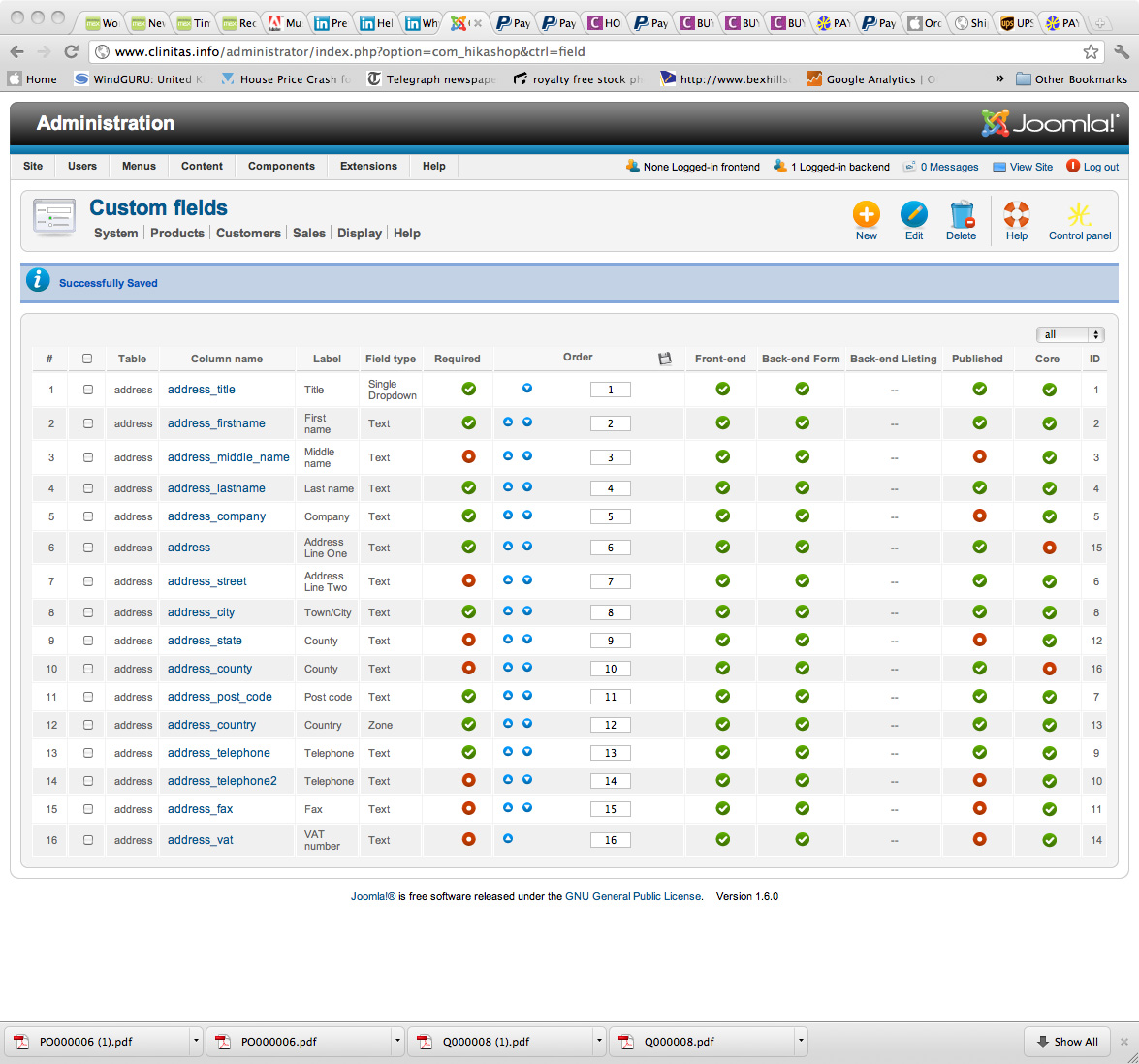Select the Products submenu item
1139x1064 pixels.
[177, 234]
